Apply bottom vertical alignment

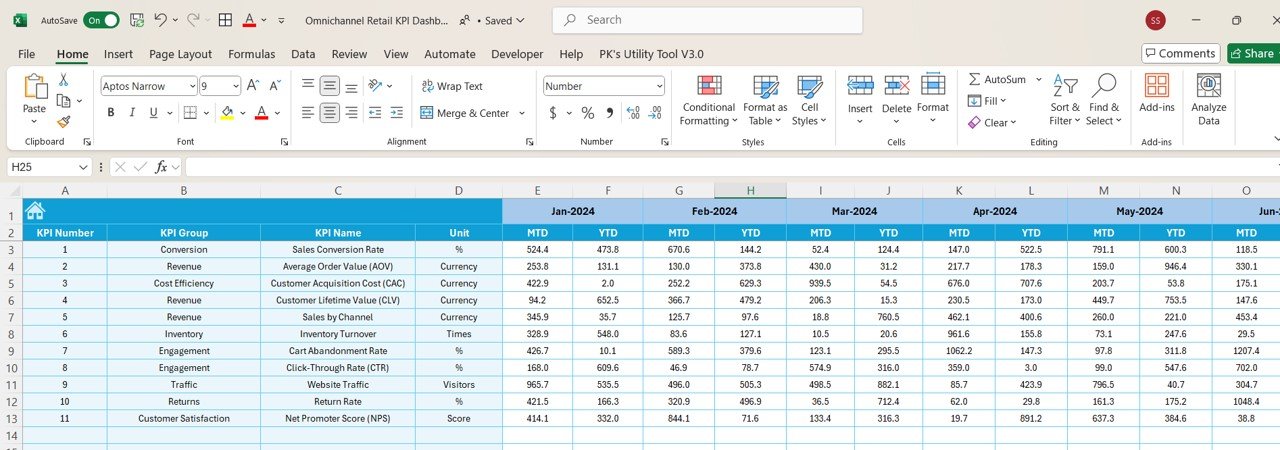click(352, 86)
